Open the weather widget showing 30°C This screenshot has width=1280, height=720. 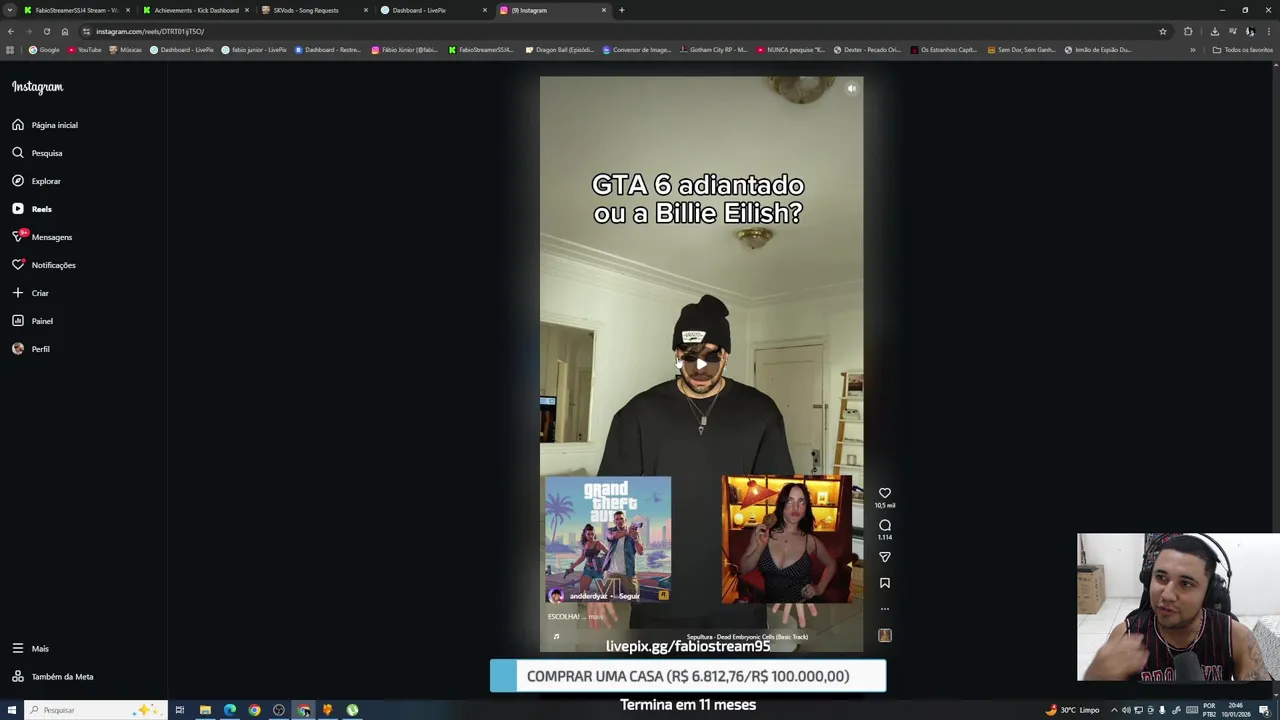(1072, 710)
